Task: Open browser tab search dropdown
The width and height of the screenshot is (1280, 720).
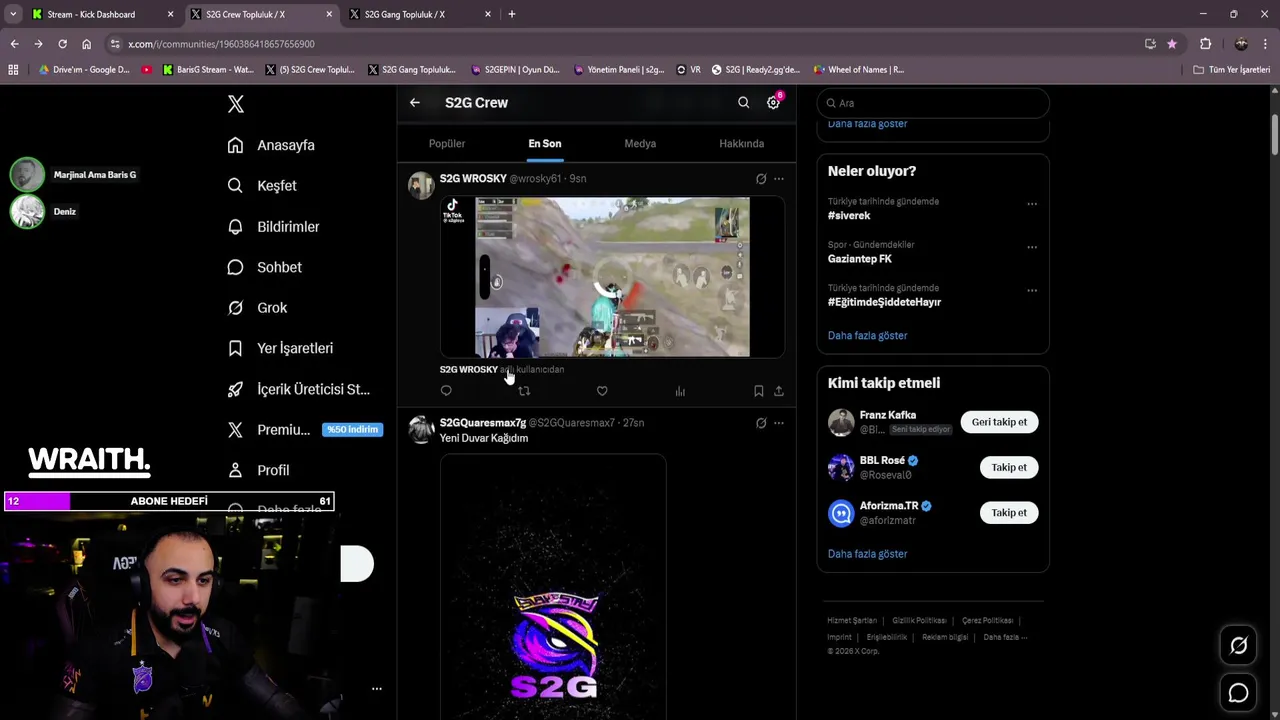Action: click(x=12, y=14)
